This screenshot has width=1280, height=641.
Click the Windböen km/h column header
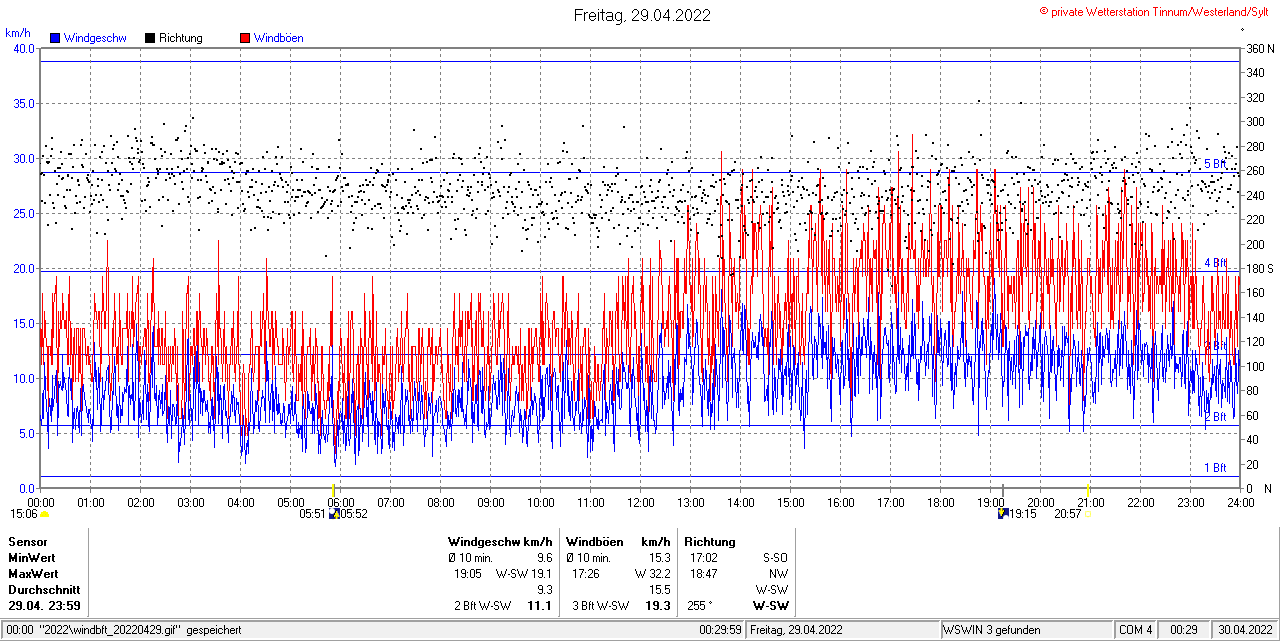[617, 541]
